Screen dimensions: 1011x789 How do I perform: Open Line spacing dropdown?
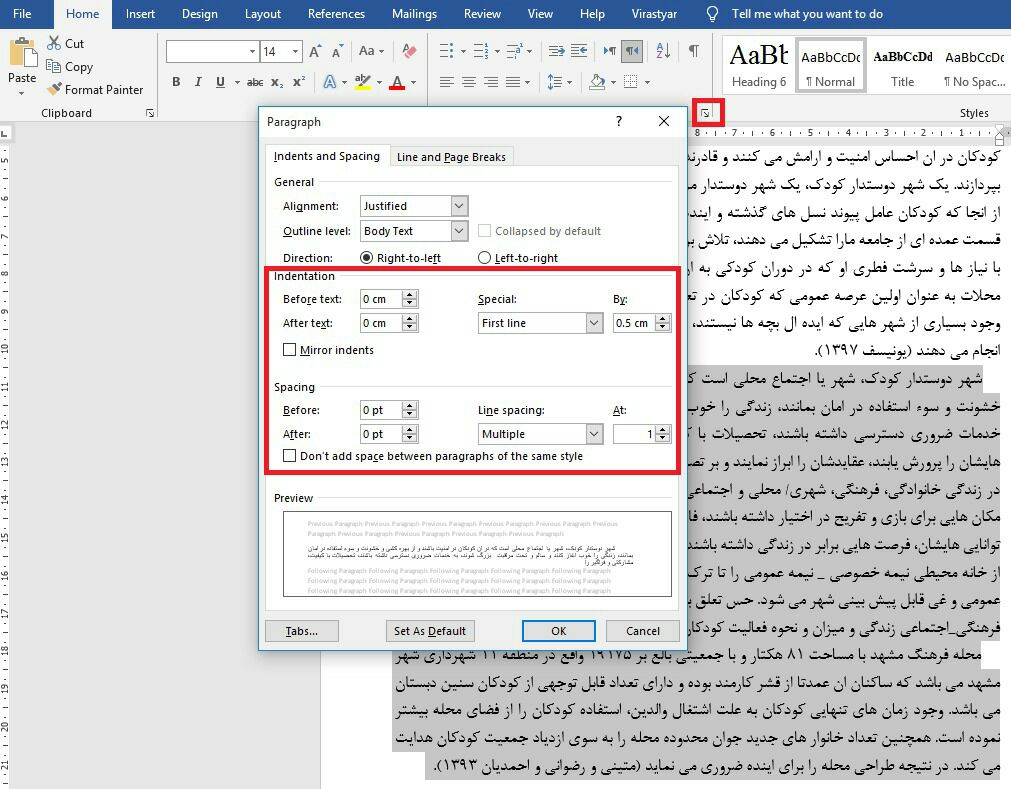tap(594, 434)
